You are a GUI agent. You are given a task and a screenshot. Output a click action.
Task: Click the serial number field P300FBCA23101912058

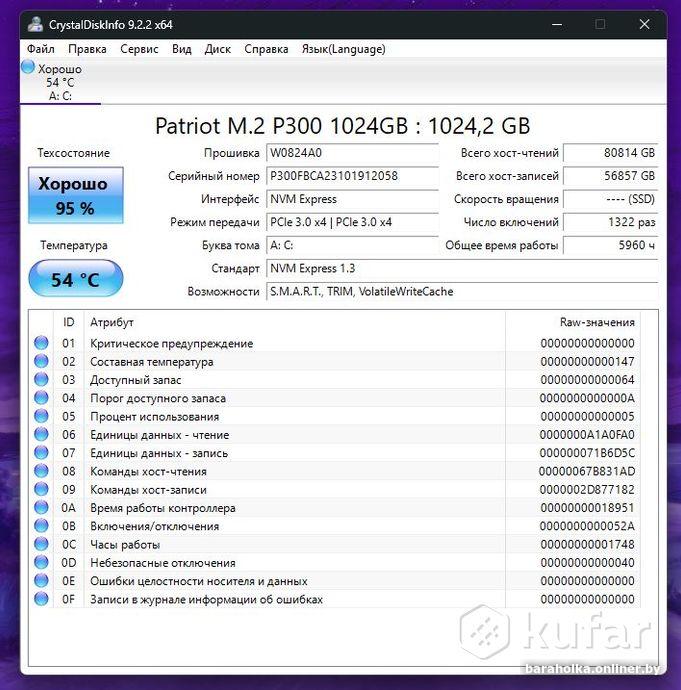(x=352, y=176)
